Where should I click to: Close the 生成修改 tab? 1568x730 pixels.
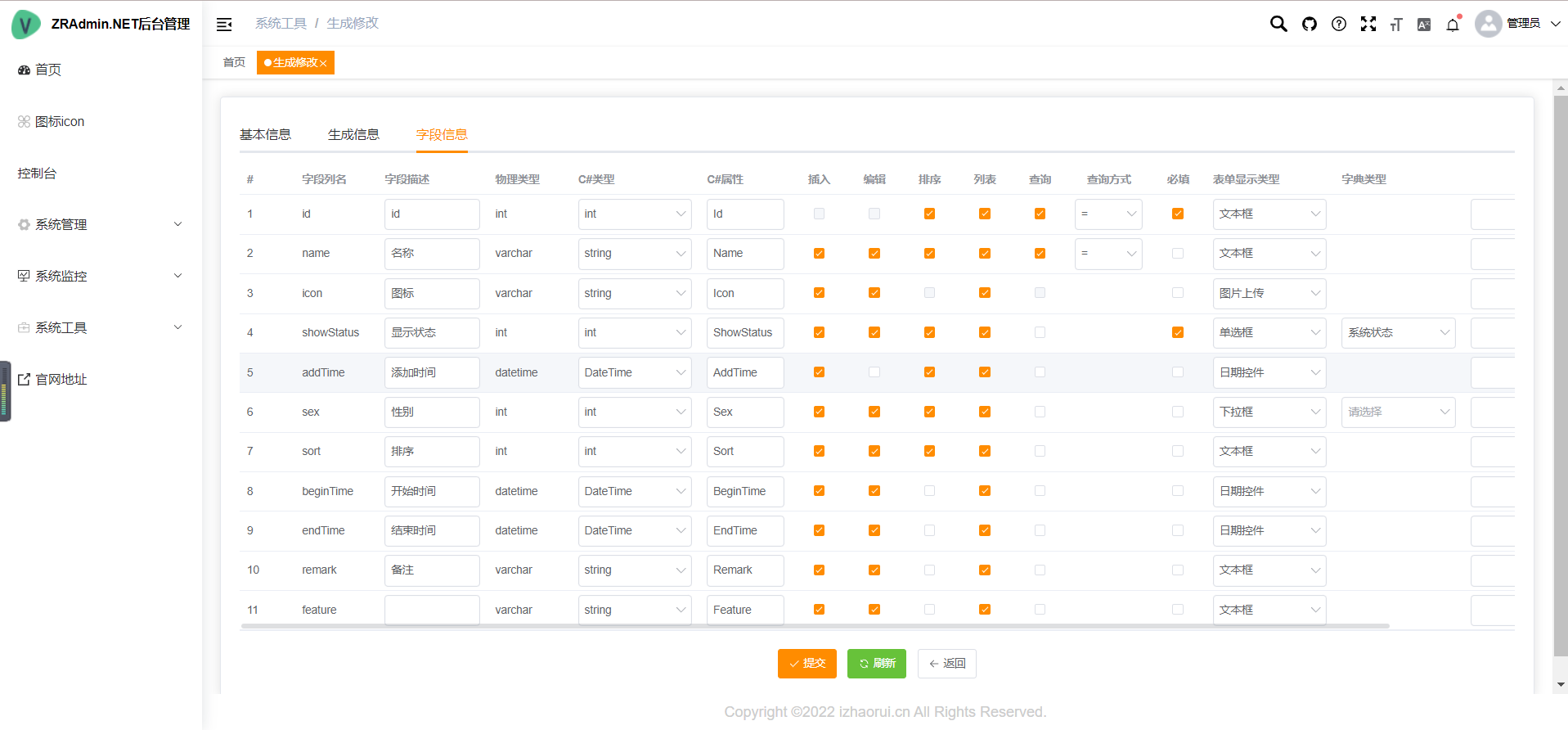point(324,63)
